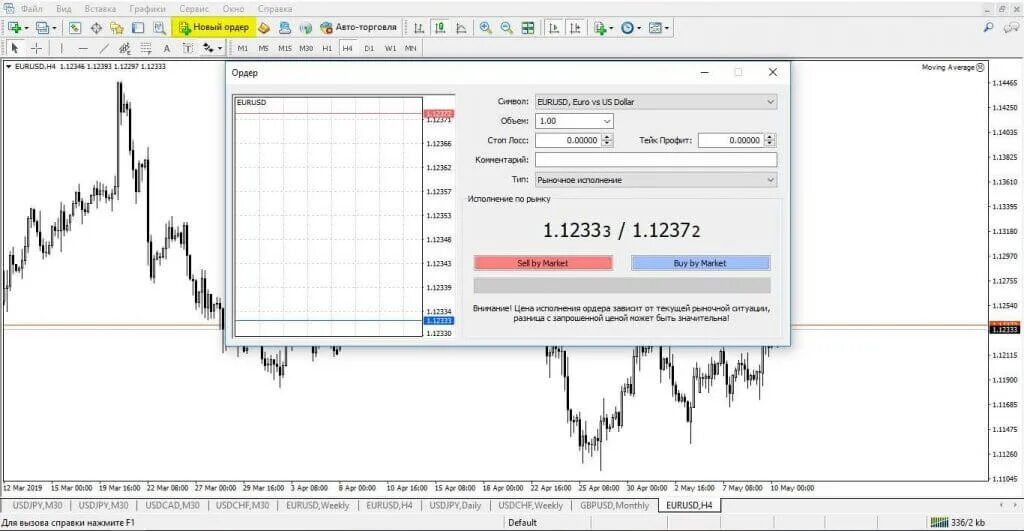Click the signal icon left of Авто-торговля
Image resolution: width=1024 pixels, height=531 pixels.
[x=305, y=27]
